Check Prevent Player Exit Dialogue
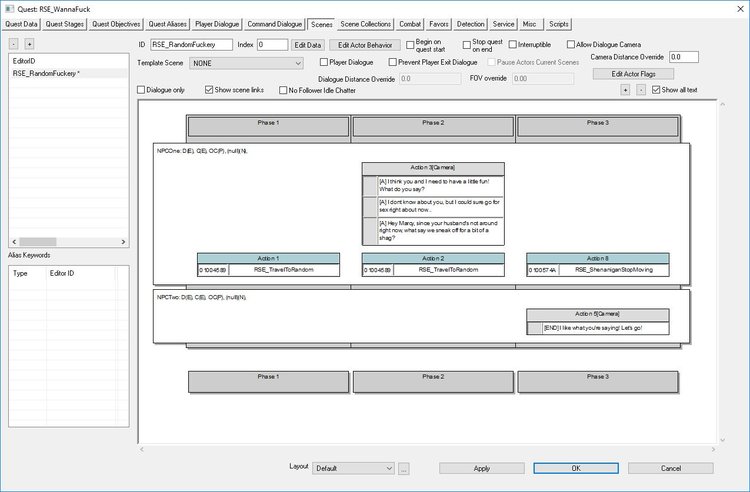The width and height of the screenshot is (750, 492). pos(393,62)
